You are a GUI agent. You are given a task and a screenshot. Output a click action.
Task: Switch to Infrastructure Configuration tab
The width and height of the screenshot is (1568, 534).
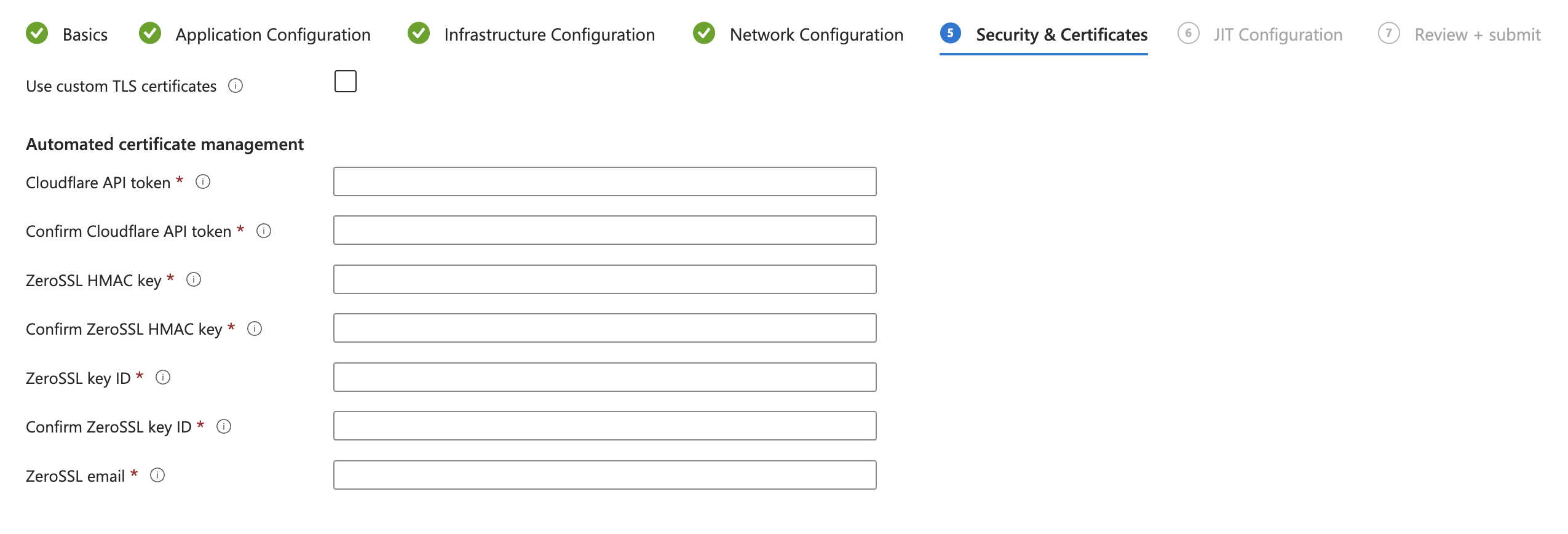click(549, 34)
